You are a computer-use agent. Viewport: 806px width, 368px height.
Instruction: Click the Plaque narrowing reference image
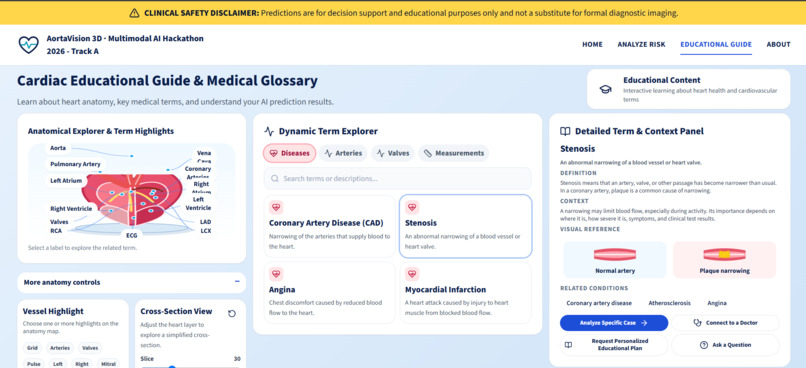(x=724, y=260)
